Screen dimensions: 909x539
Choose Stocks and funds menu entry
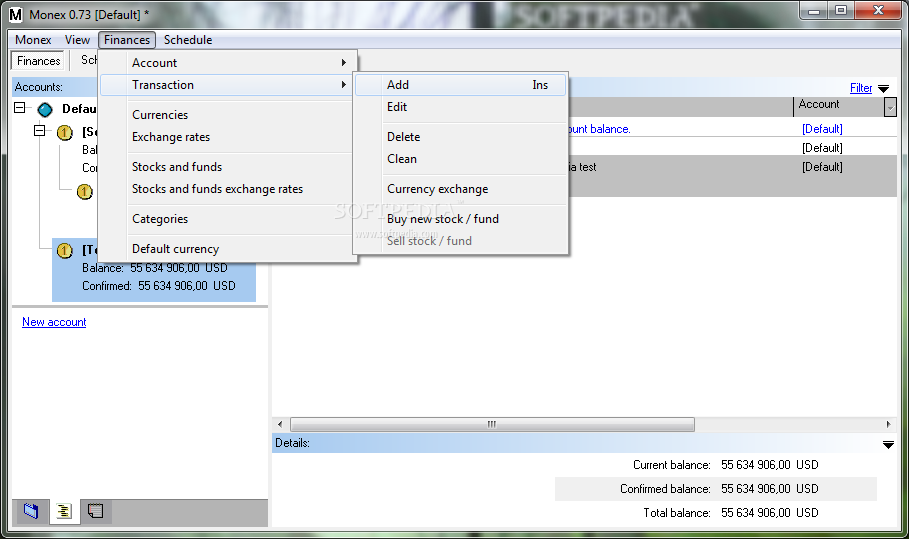point(228,167)
